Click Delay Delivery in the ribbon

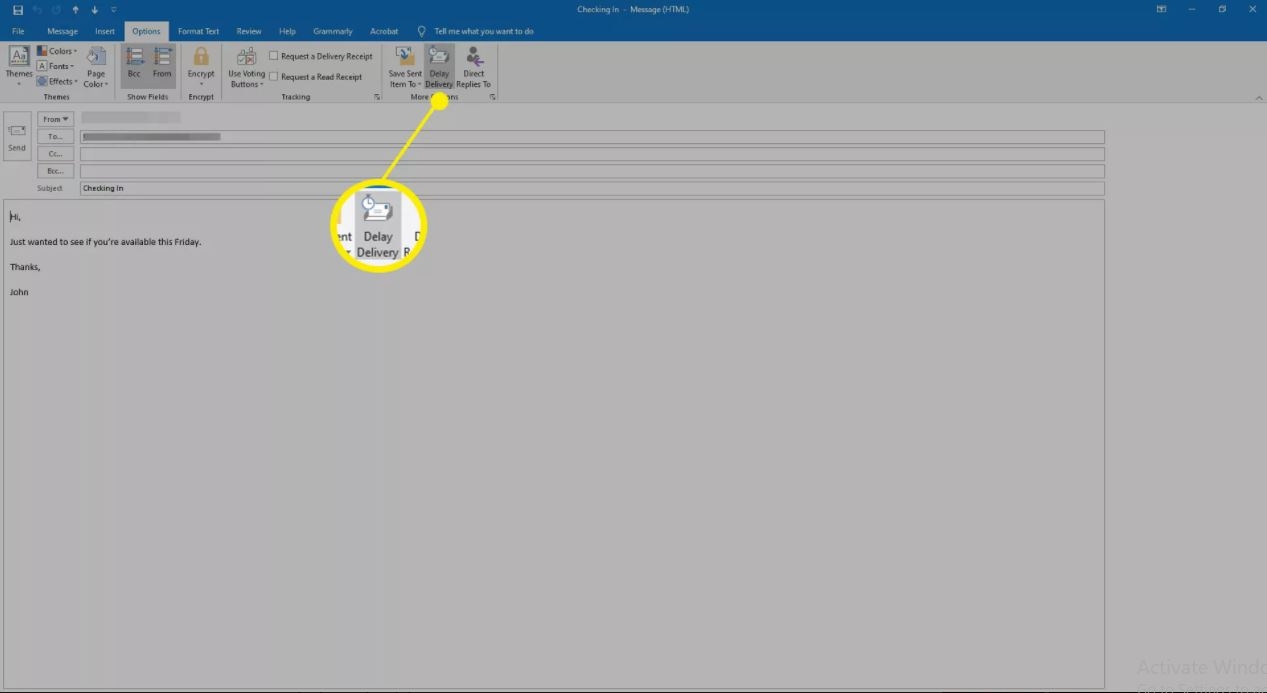pos(439,67)
